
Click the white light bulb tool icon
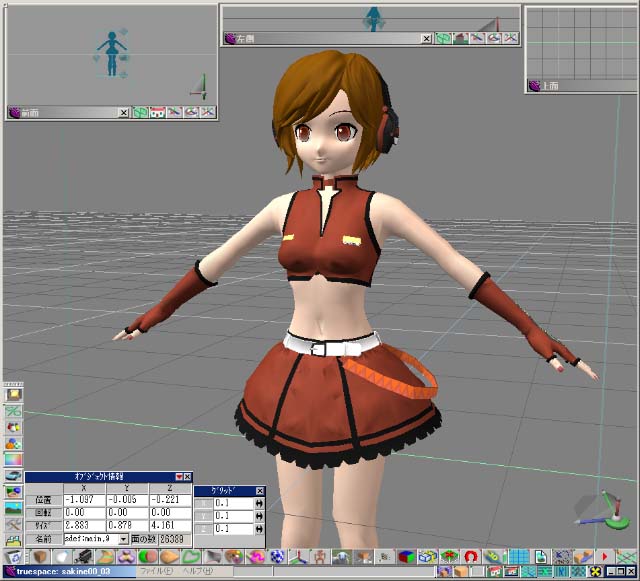pos(62,557)
